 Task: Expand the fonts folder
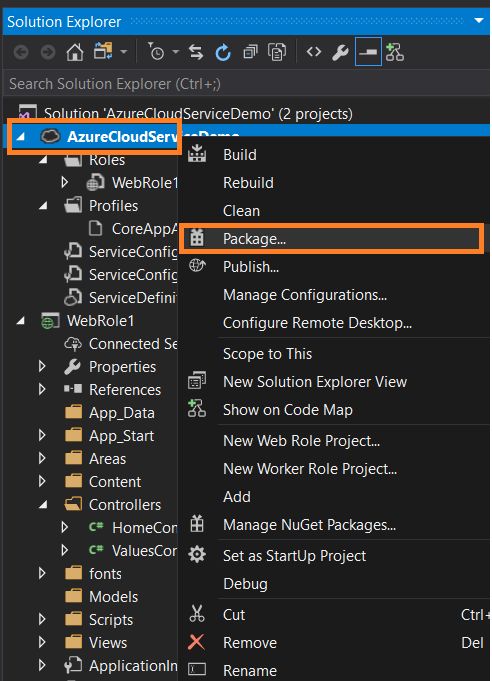point(42,574)
